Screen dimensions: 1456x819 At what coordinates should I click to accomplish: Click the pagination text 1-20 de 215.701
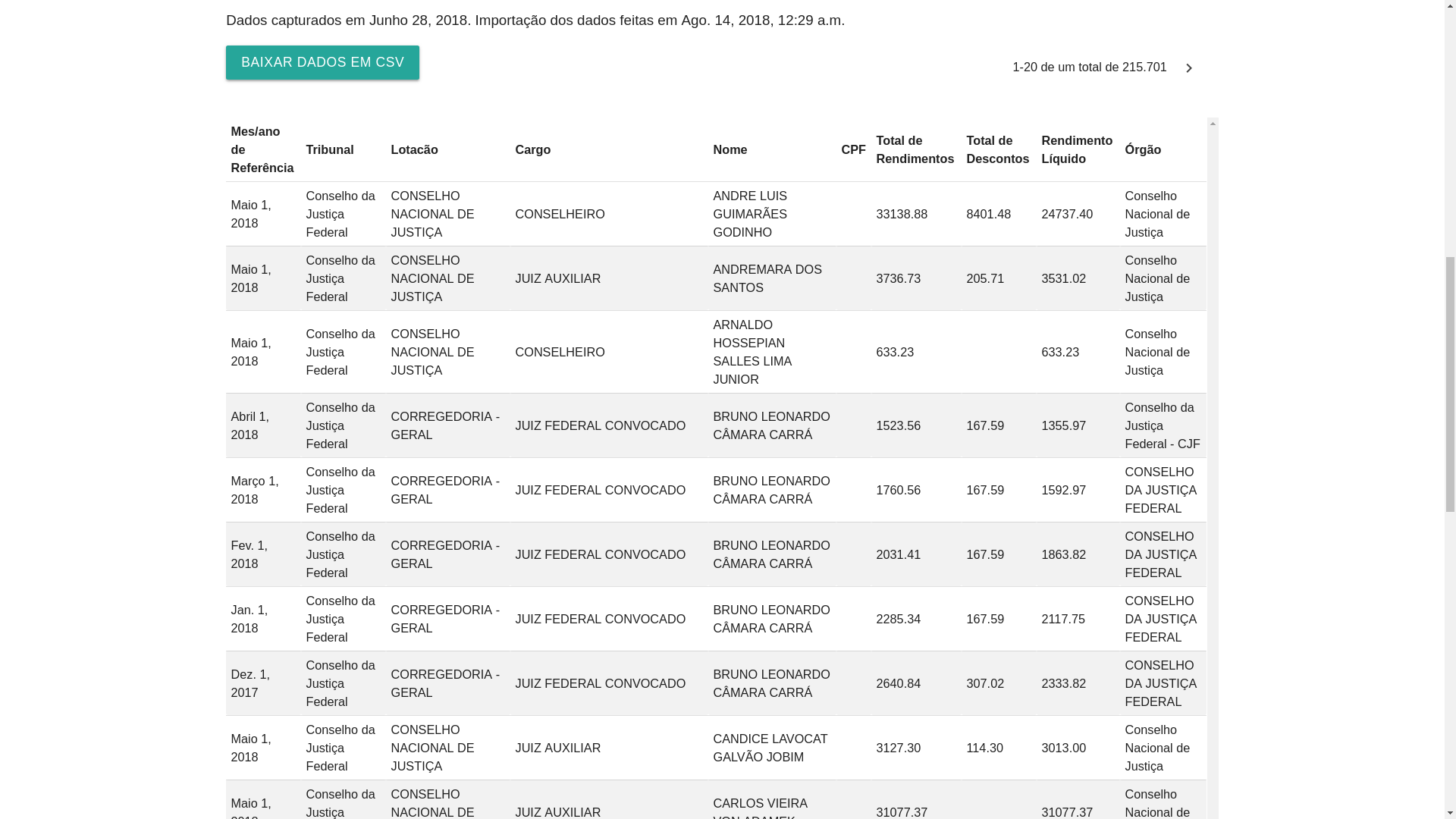[x=1089, y=67]
